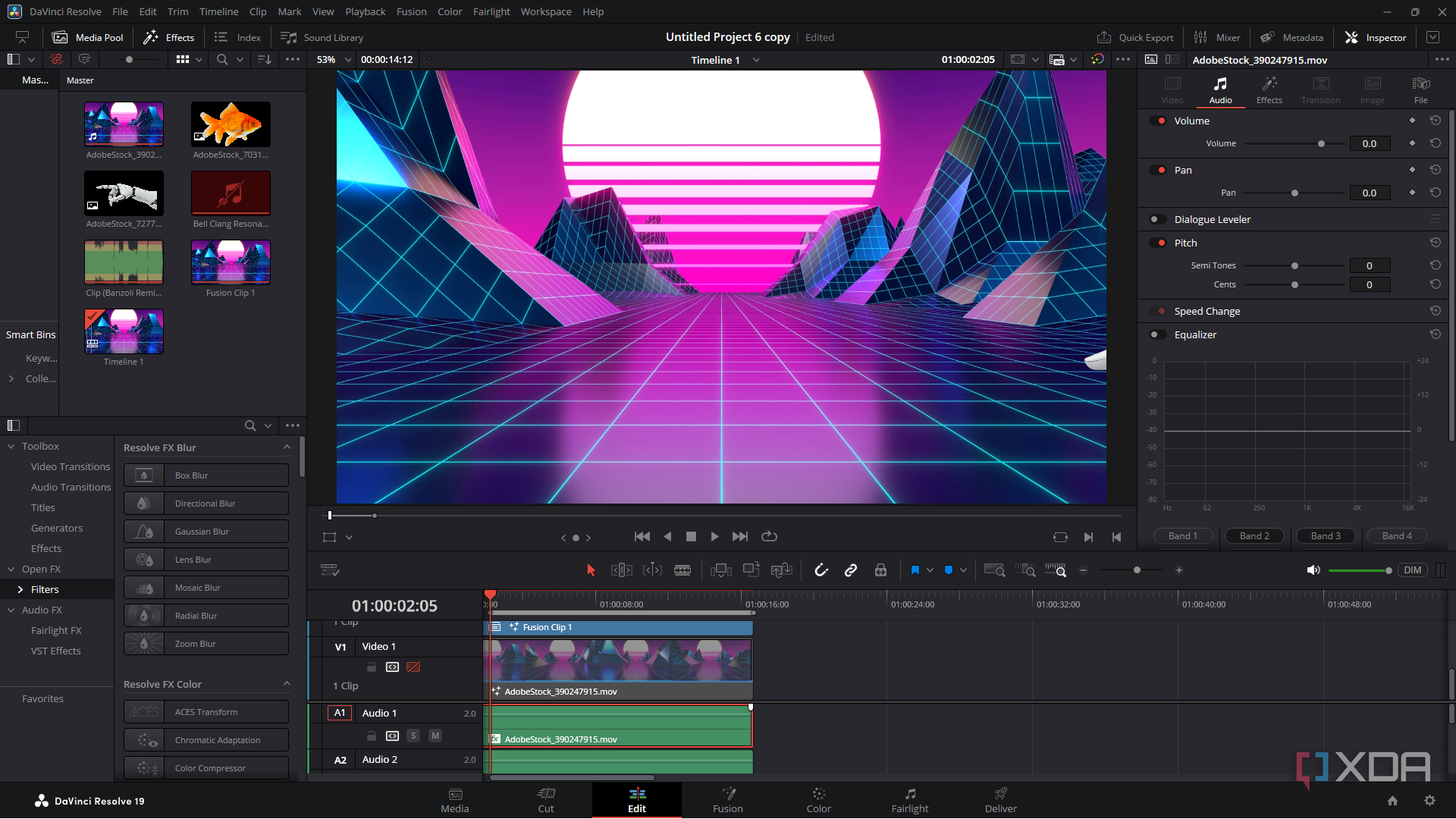Viewport: 1456px width, 819px height.
Task: Open the Workspace menu
Action: [546, 11]
